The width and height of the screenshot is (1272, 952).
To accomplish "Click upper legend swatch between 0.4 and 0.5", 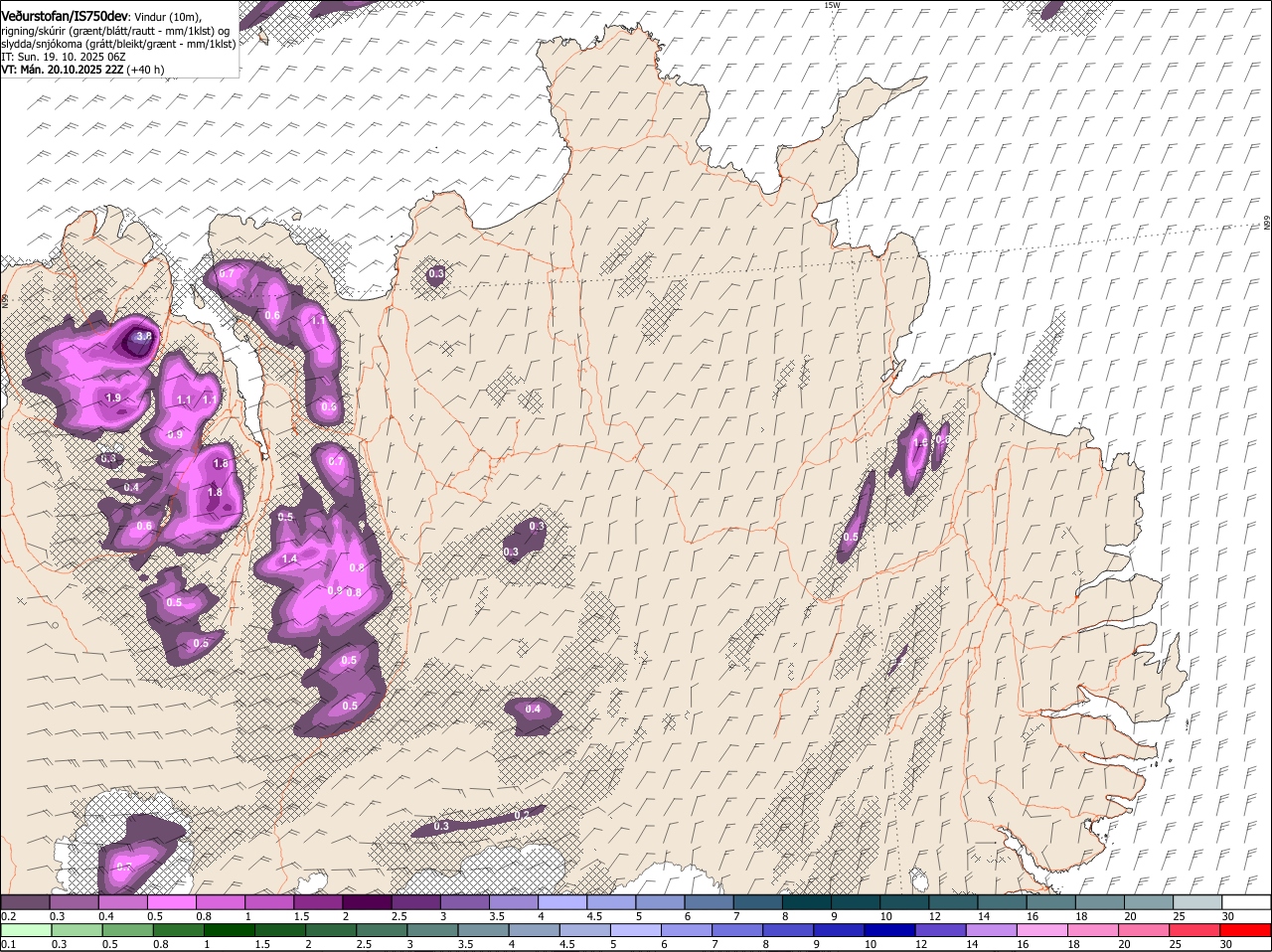I will (x=122, y=901).
